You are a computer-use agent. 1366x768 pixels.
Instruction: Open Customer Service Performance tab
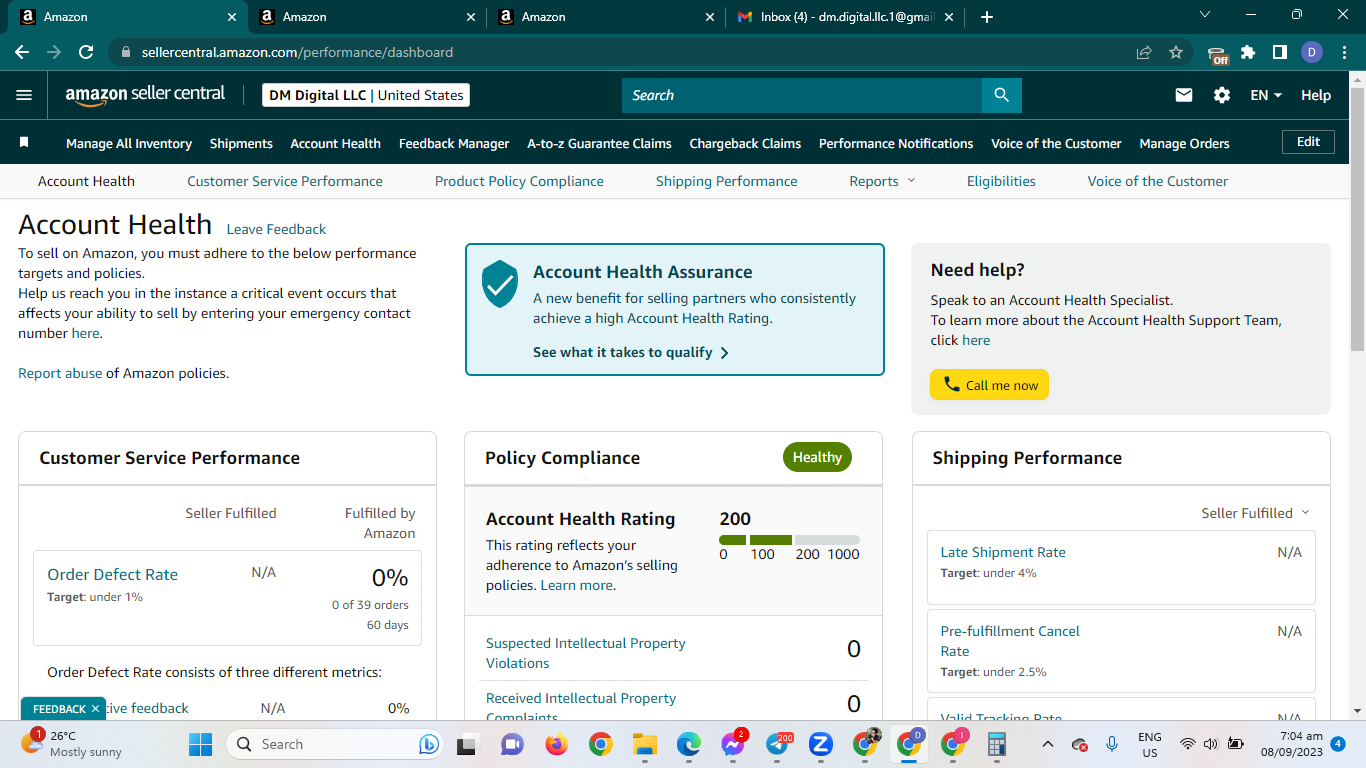click(285, 181)
